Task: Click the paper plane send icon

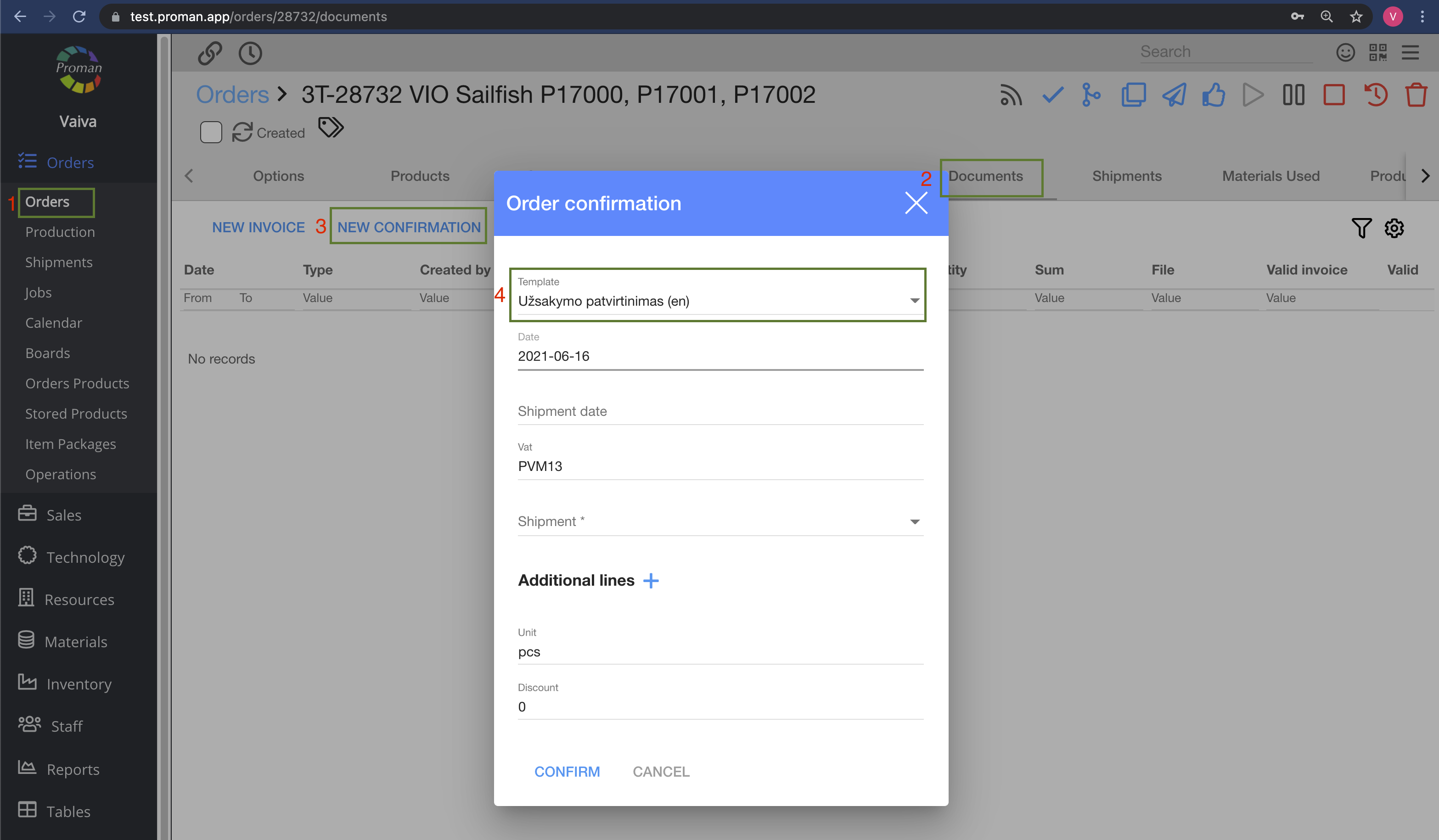Action: pyautogui.click(x=1174, y=95)
